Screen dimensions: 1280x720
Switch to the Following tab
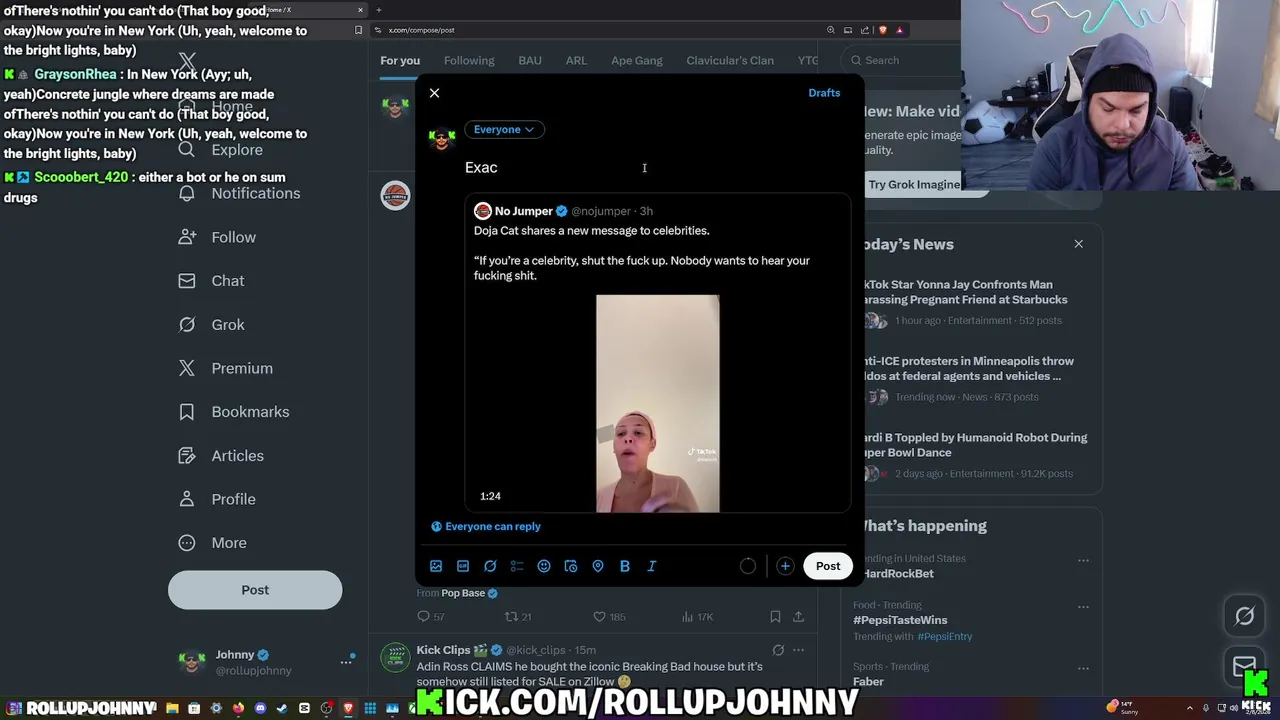coord(469,60)
